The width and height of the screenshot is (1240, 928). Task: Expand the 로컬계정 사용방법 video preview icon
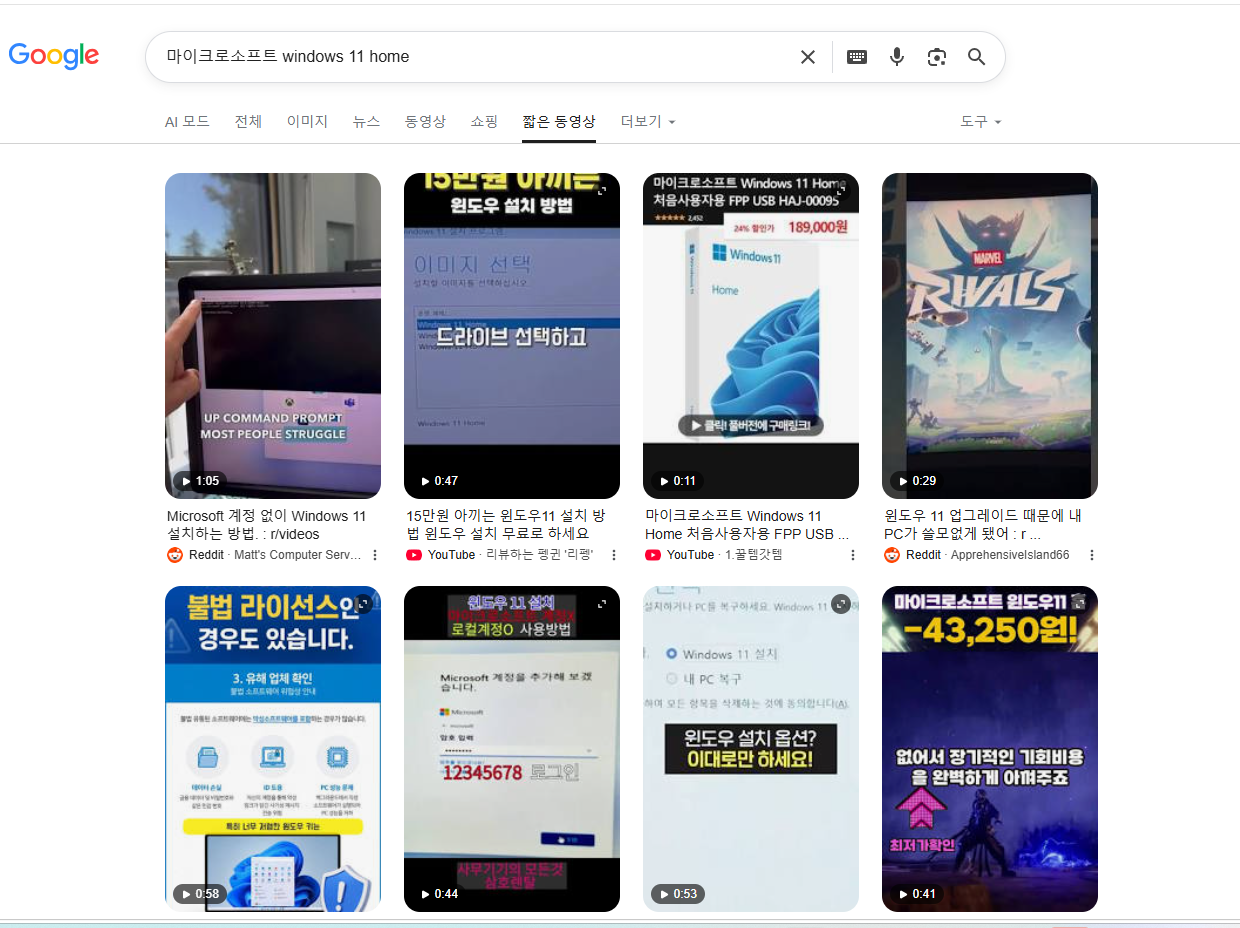602,604
